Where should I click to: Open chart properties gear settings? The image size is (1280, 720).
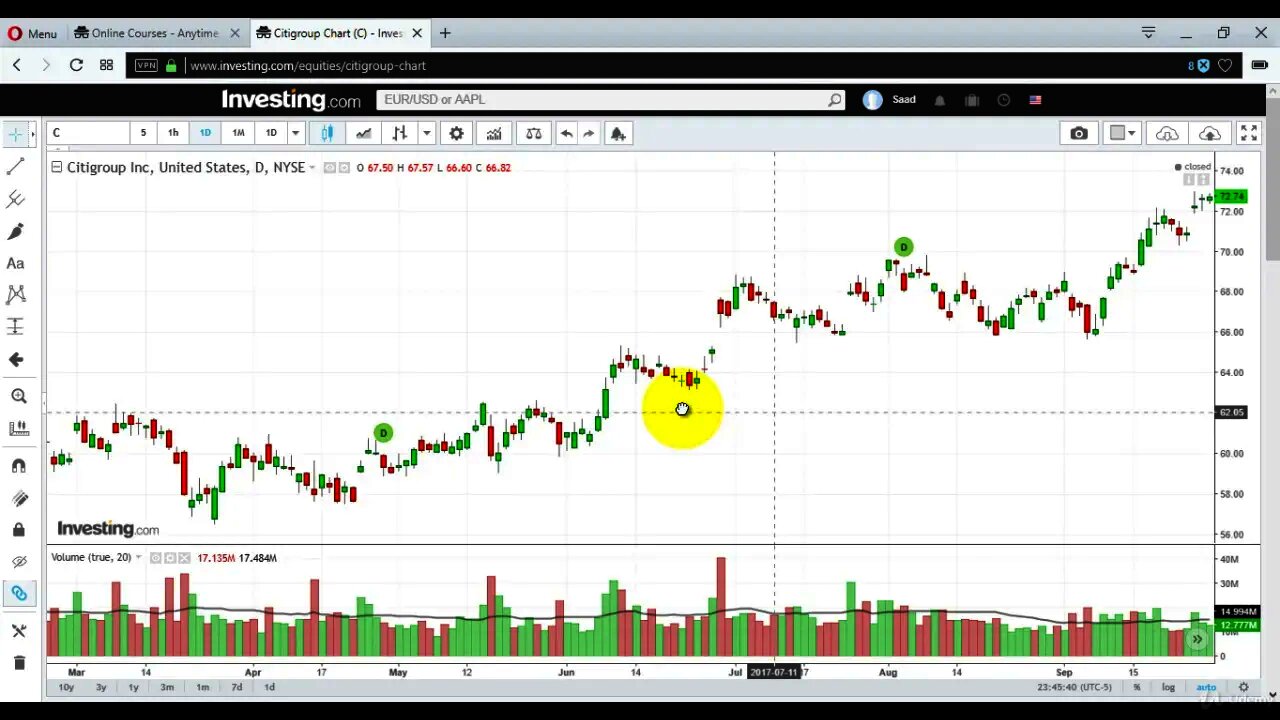click(456, 133)
